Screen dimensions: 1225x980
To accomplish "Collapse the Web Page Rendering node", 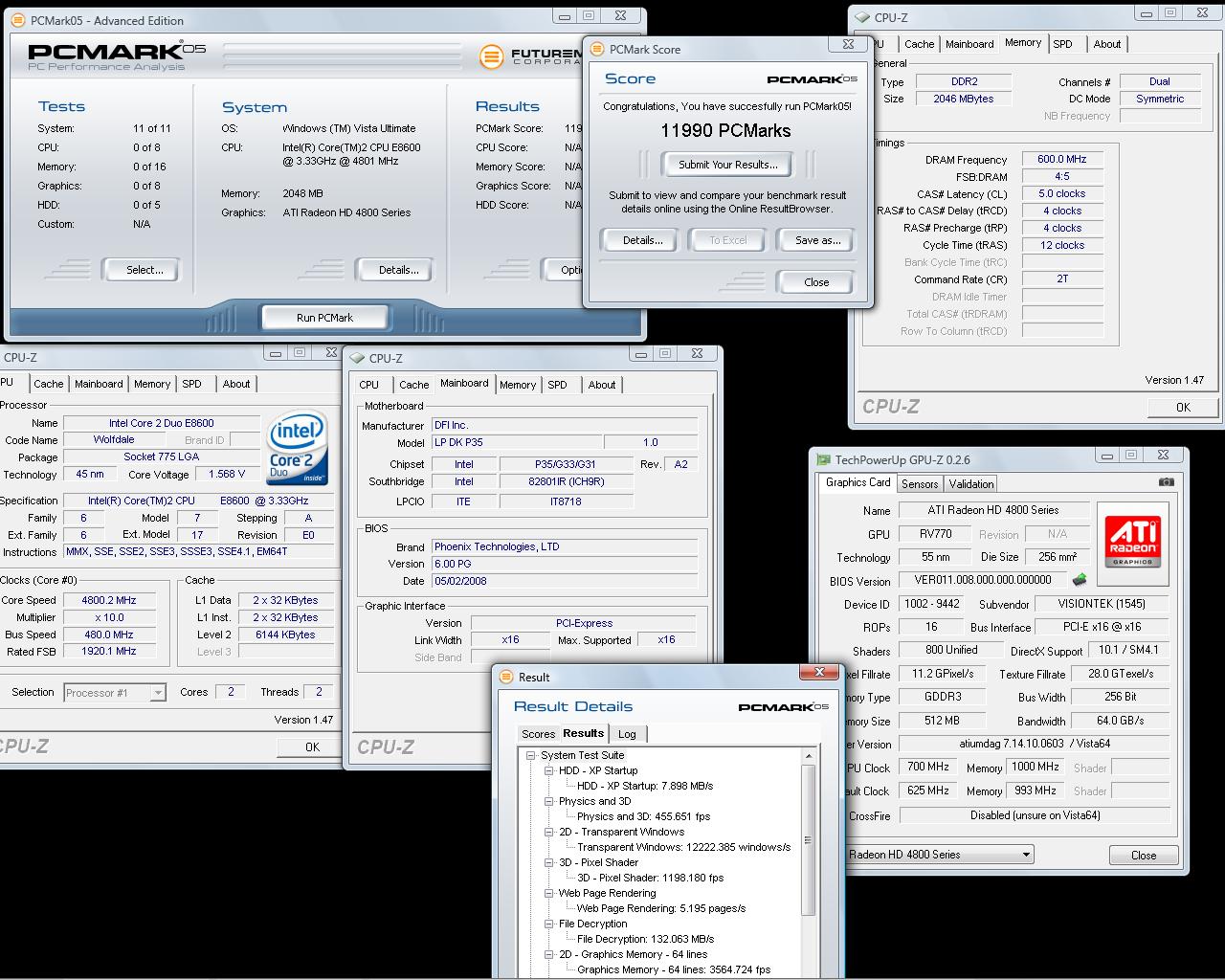I will pyautogui.click(x=549, y=893).
